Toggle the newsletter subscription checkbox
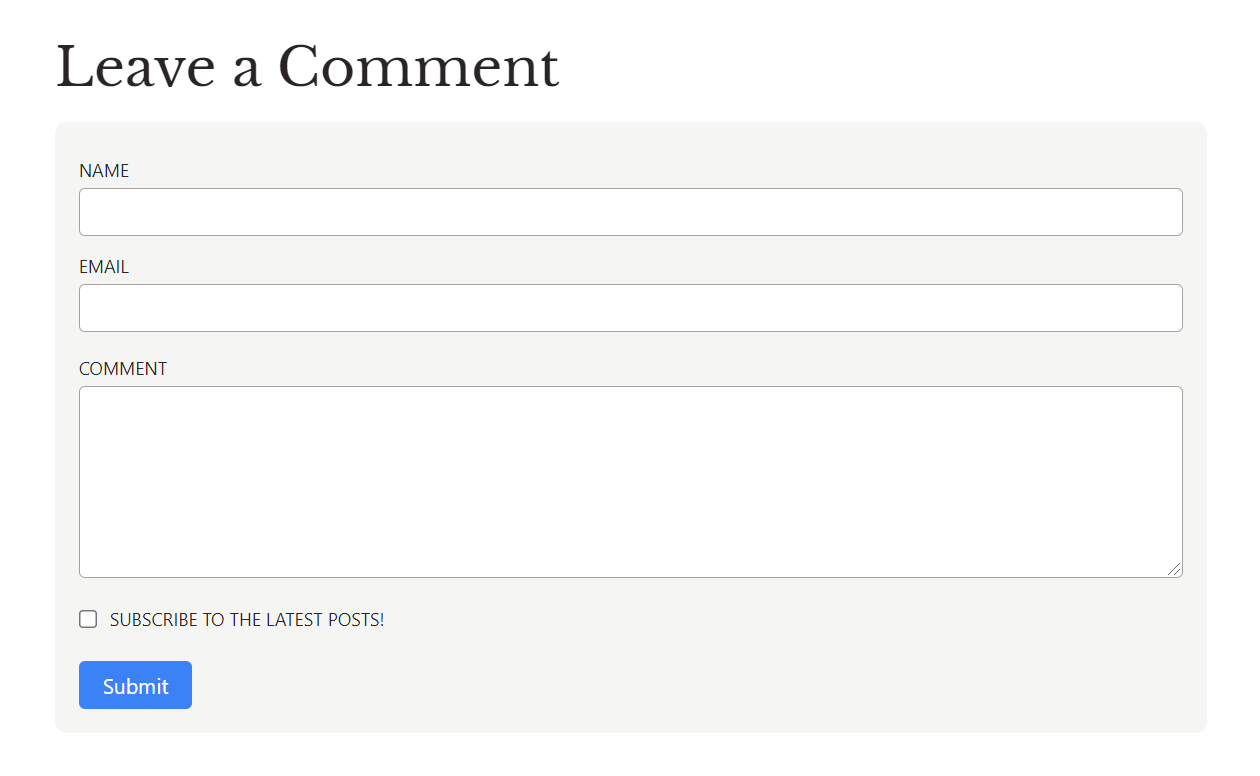1260x776 pixels. coord(88,619)
